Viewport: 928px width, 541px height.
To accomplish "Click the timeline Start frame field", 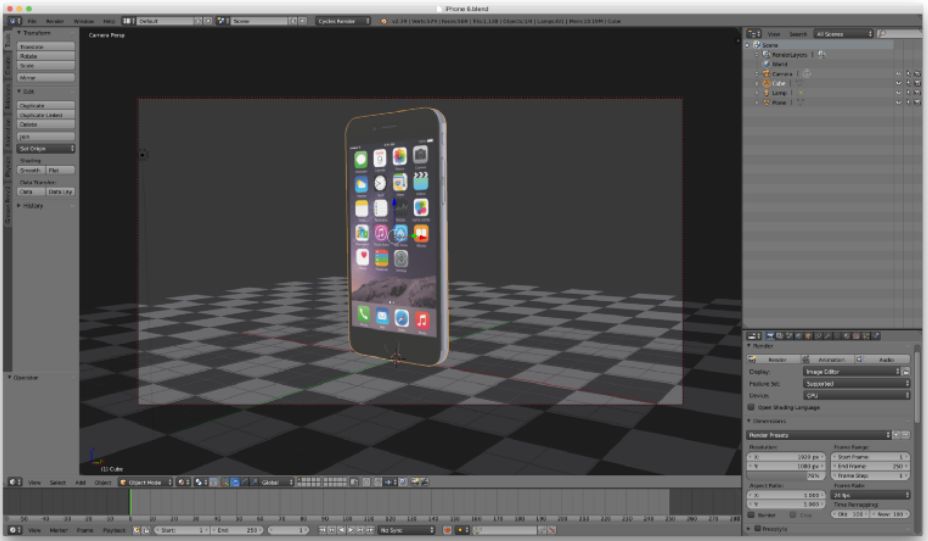I will coord(182,530).
